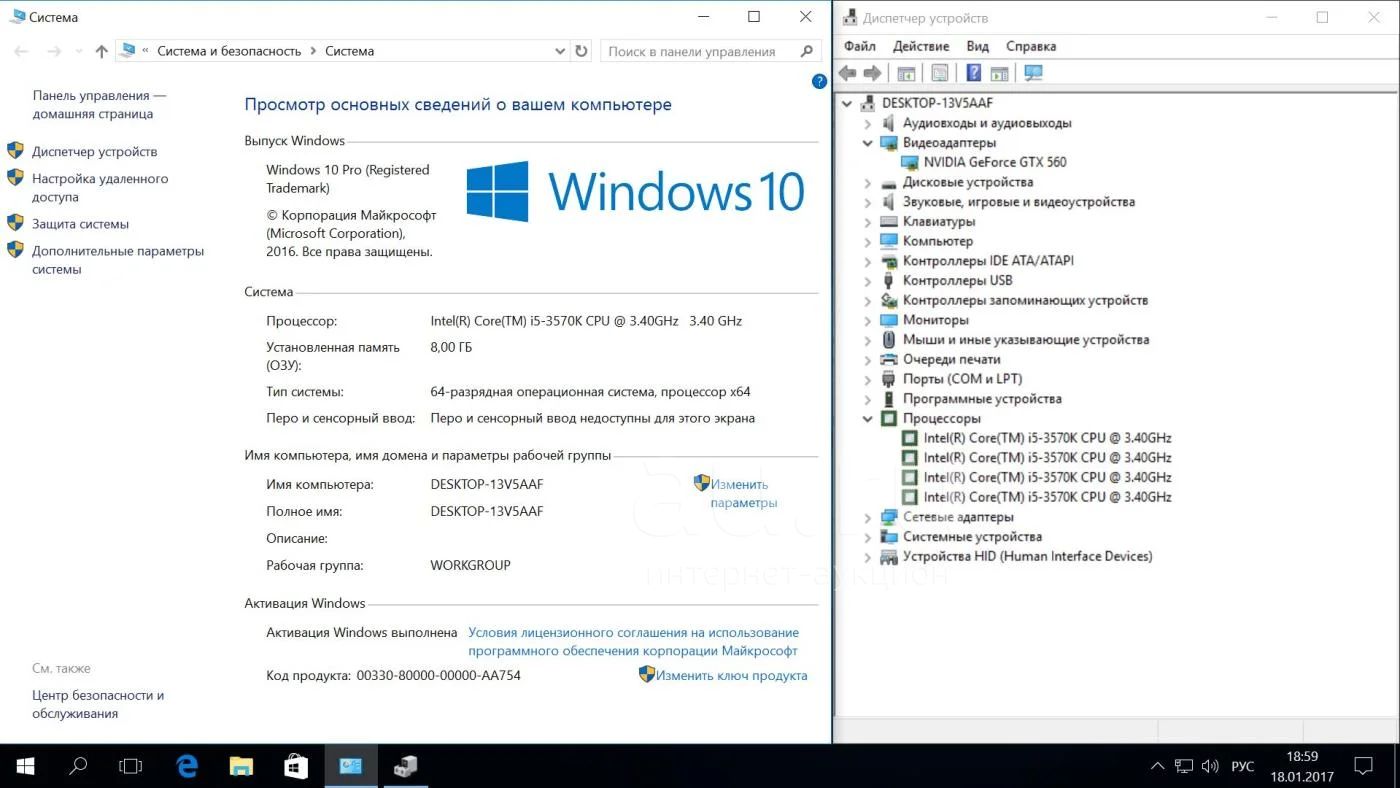Click Back arrow in System window
Viewport: 1400px width, 788px height.
pos(22,51)
